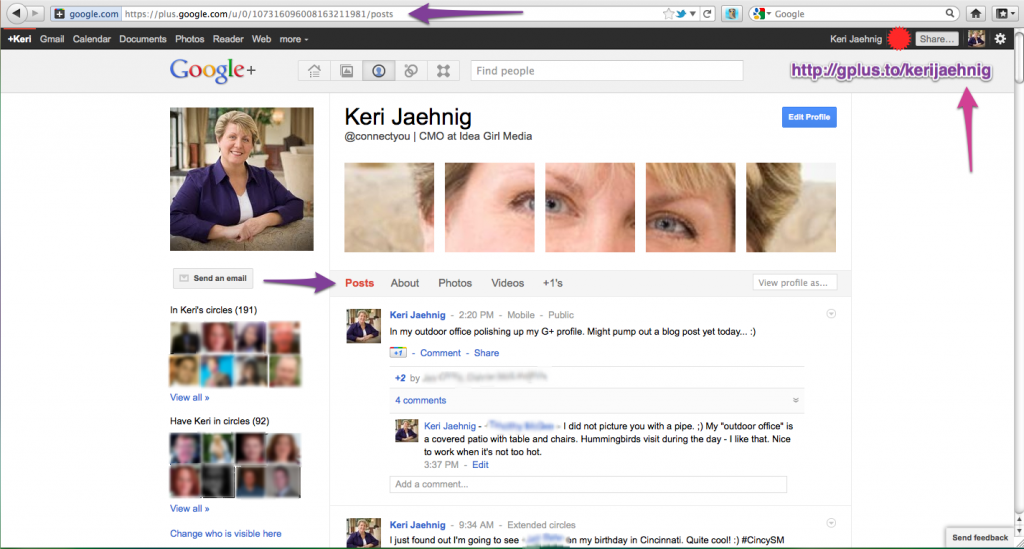Open Google+ Photos toolbar icon

(x=347, y=71)
